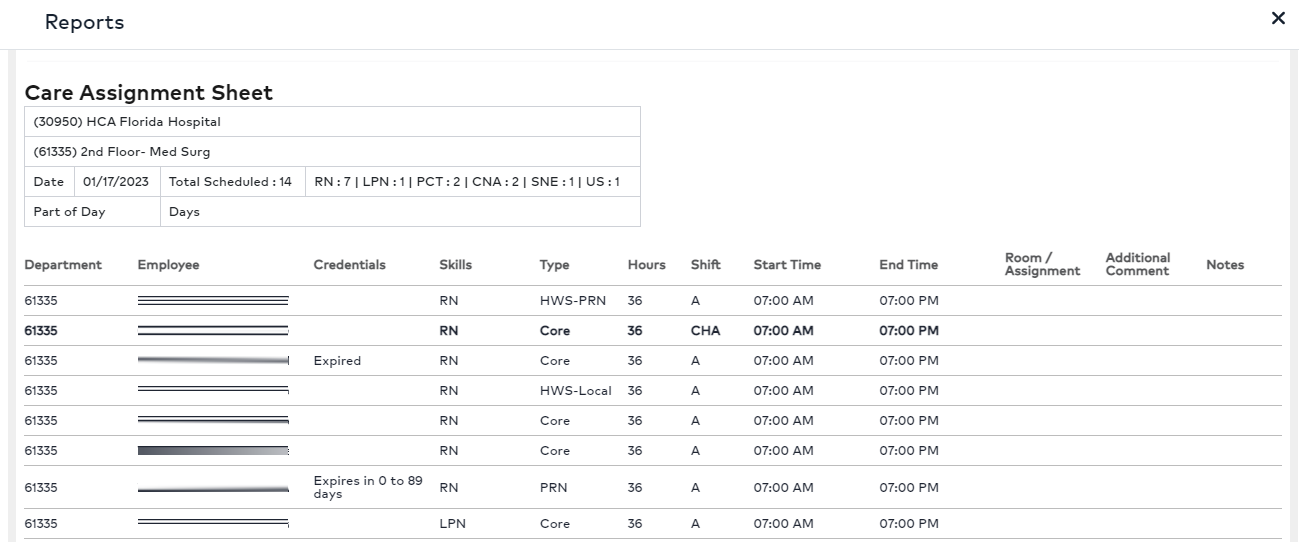The height and width of the screenshot is (542, 1299).
Task: Click the Expired credentials cell
Action: tap(337, 361)
